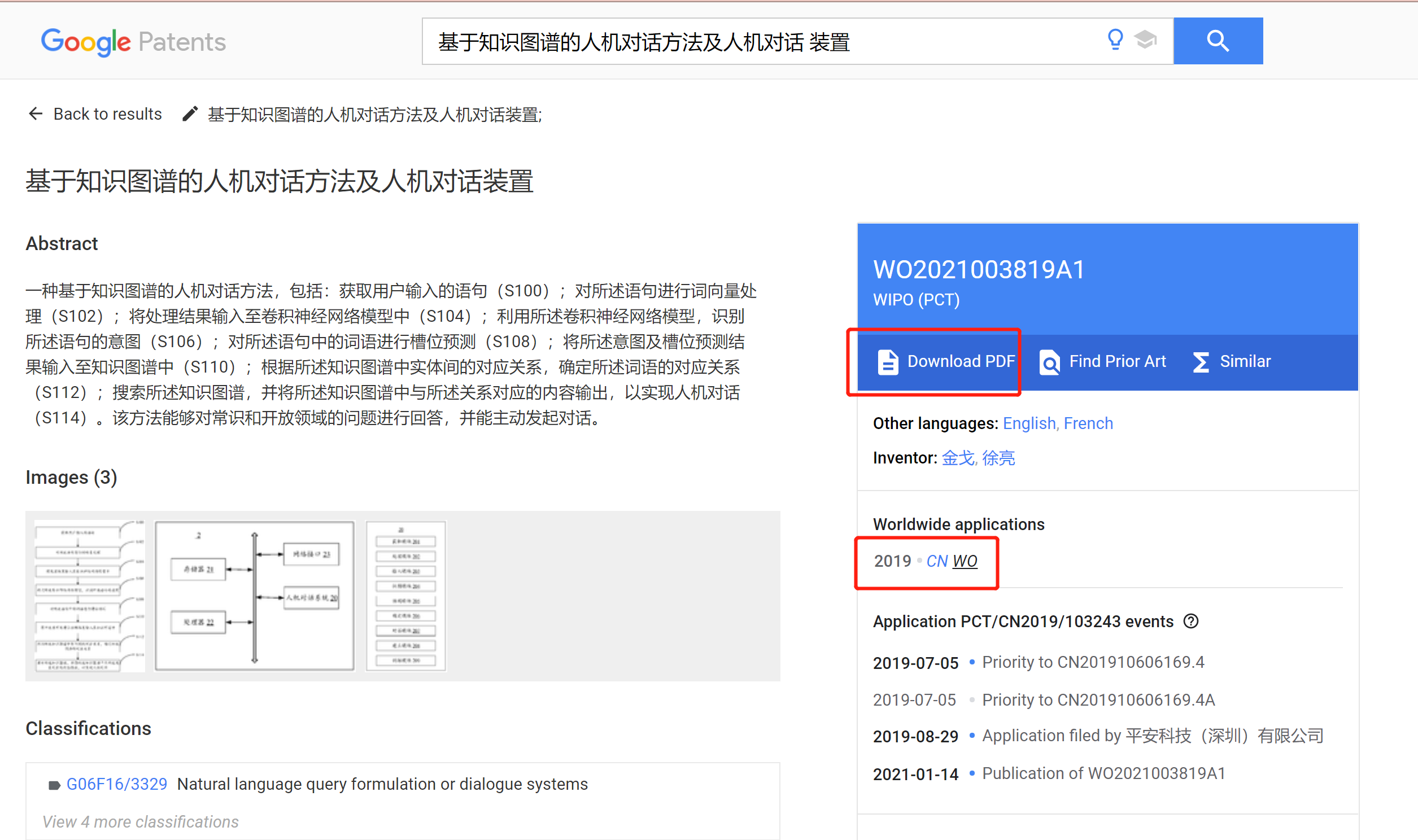Click the Similar sigma icon
The image size is (1418, 840).
[1201, 362]
